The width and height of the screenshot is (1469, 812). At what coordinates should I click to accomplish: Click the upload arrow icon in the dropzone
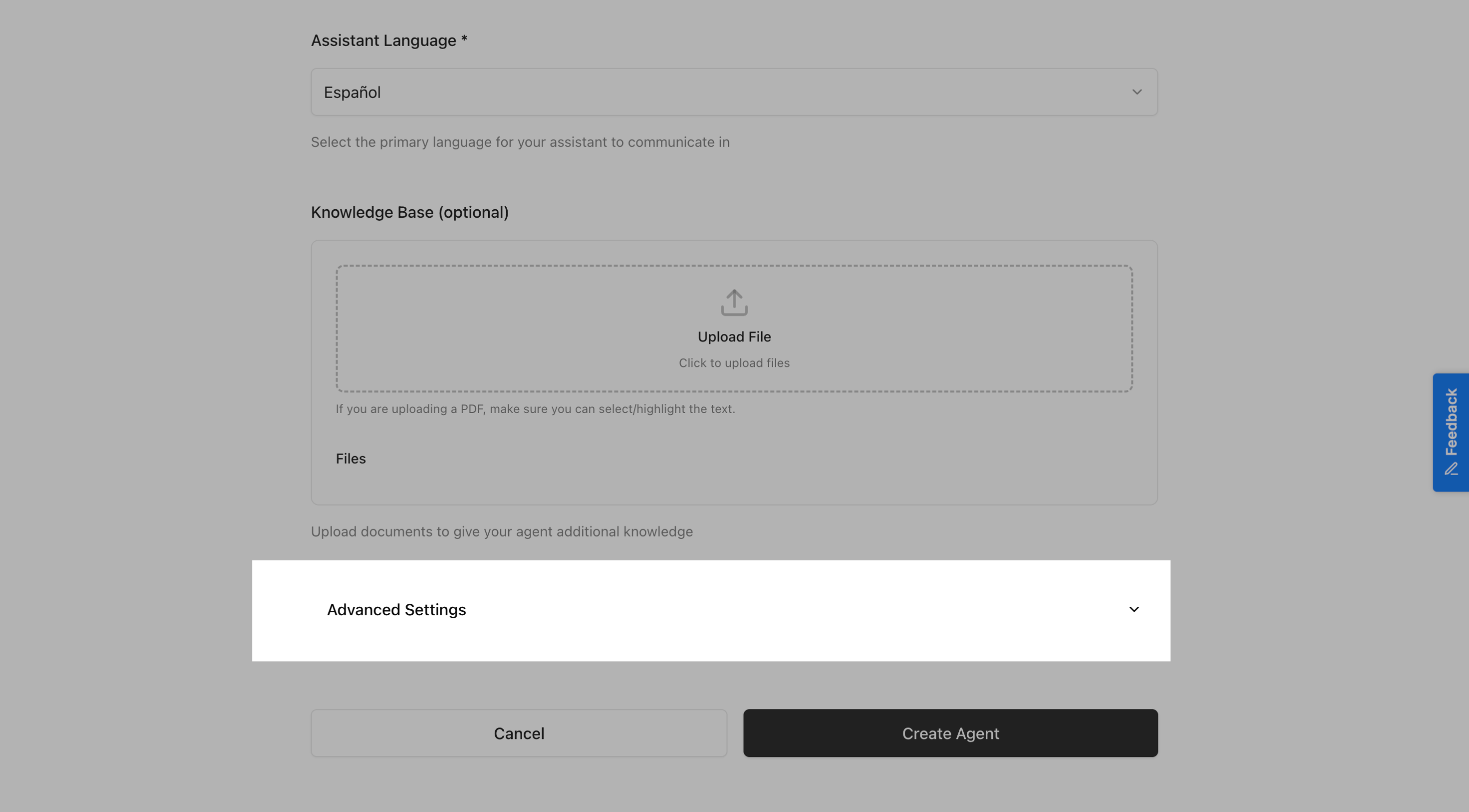pos(733,303)
